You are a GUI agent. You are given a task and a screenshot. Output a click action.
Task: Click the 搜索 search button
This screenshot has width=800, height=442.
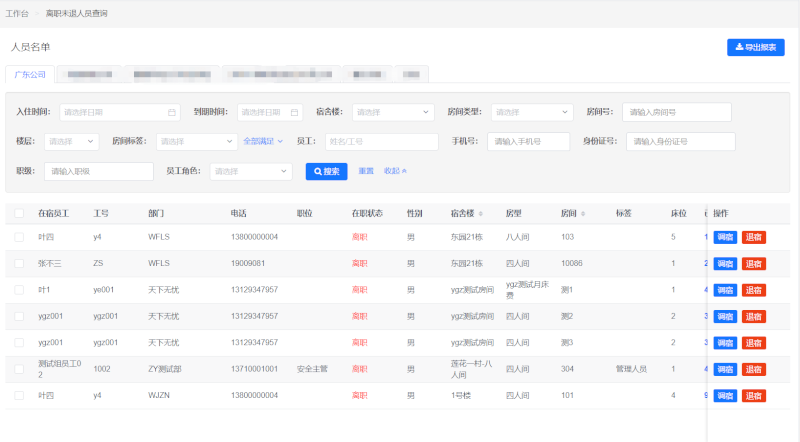(x=327, y=171)
